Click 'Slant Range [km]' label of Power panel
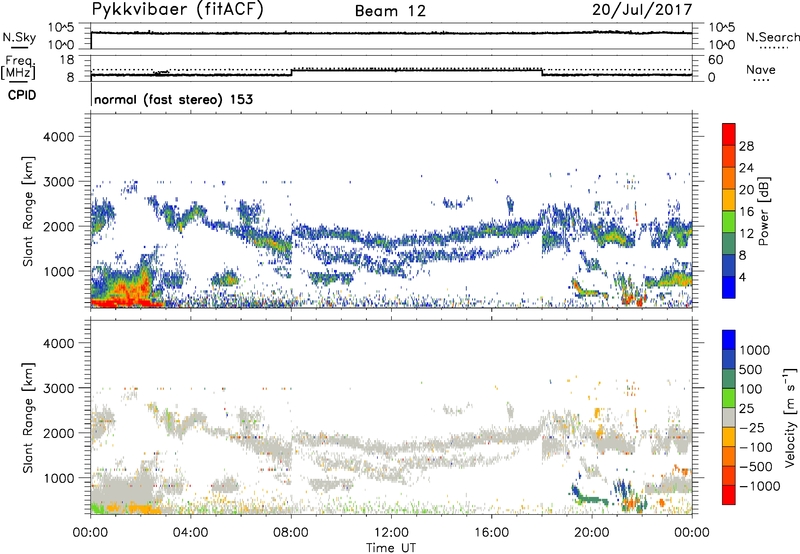 (28, 211)
